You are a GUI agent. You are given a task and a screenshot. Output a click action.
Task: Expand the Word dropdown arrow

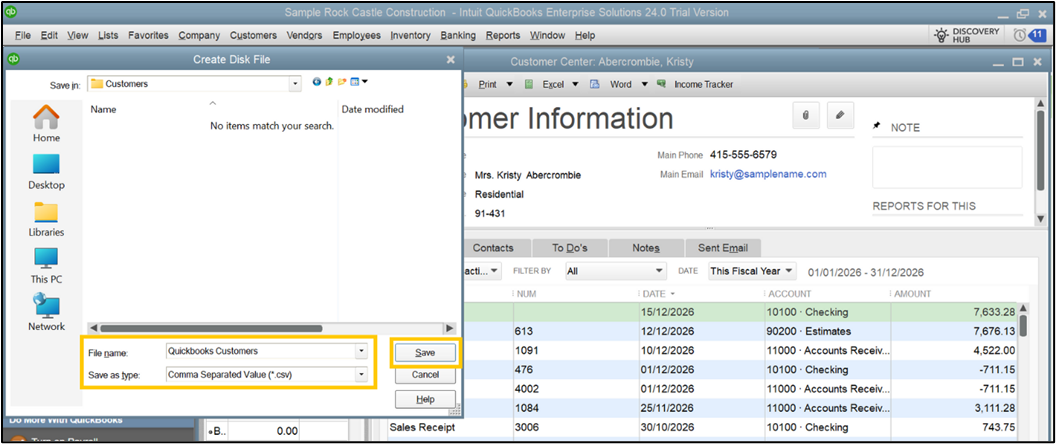(644, 85)
